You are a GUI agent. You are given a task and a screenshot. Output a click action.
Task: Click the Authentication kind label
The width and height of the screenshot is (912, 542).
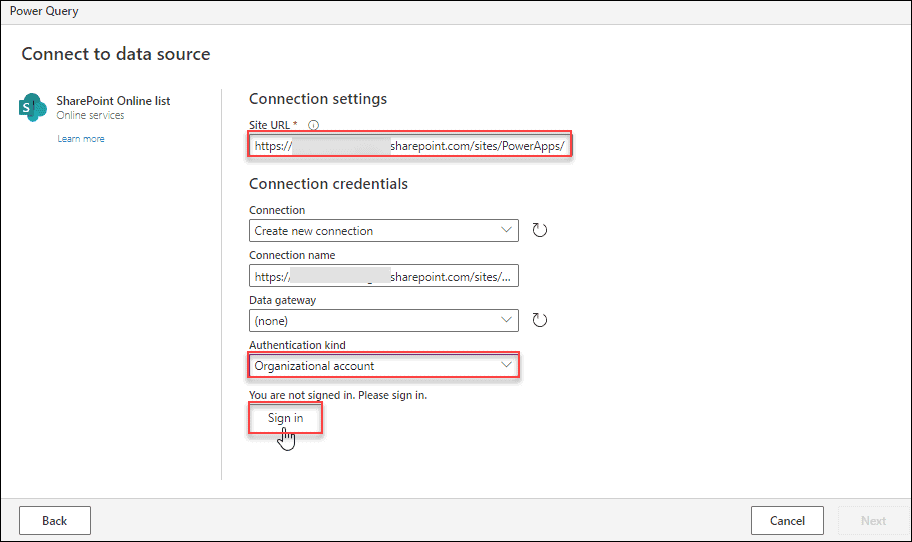(x=297, y=345)
